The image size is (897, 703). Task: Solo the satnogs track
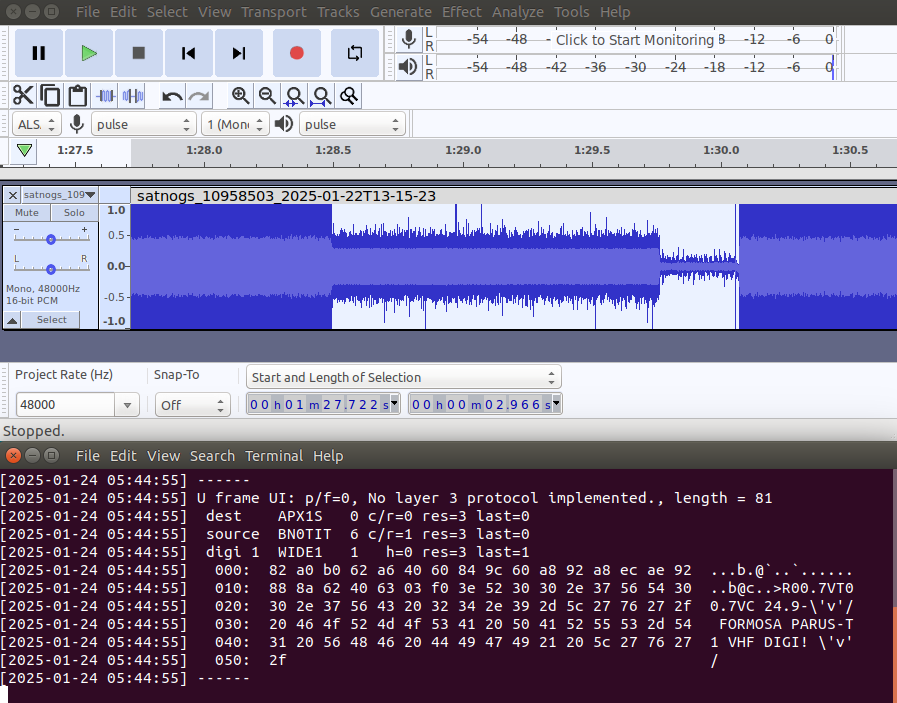click(x=74, y=213)
